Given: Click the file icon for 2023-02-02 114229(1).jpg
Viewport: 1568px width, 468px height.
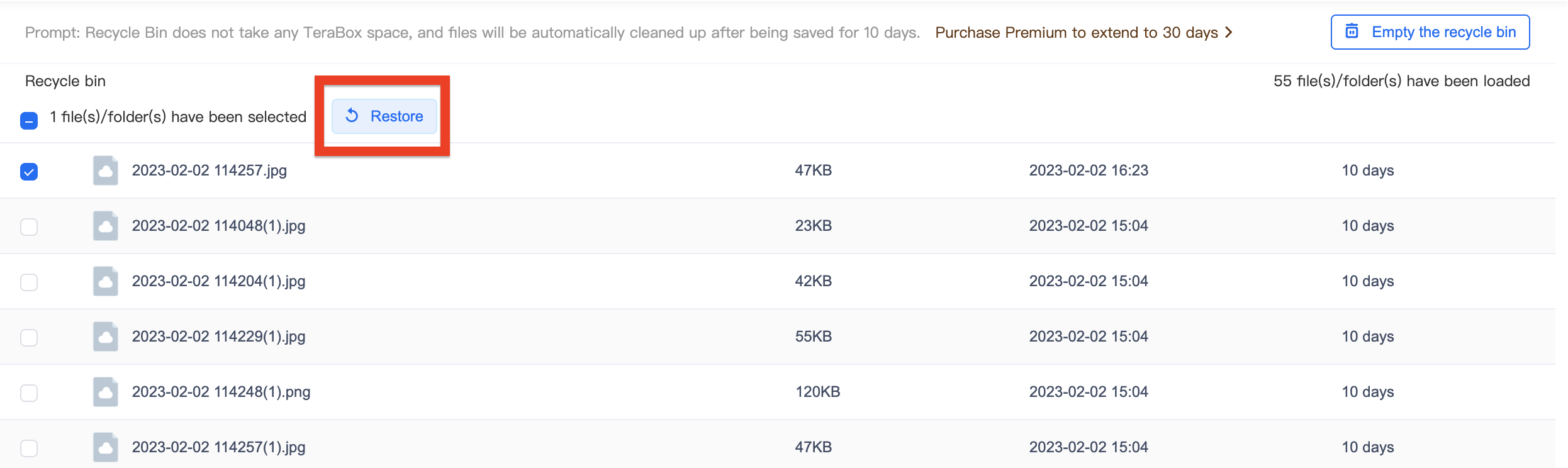Looking at the screenshot, I should pyautogui.click(x=106, y=337).
